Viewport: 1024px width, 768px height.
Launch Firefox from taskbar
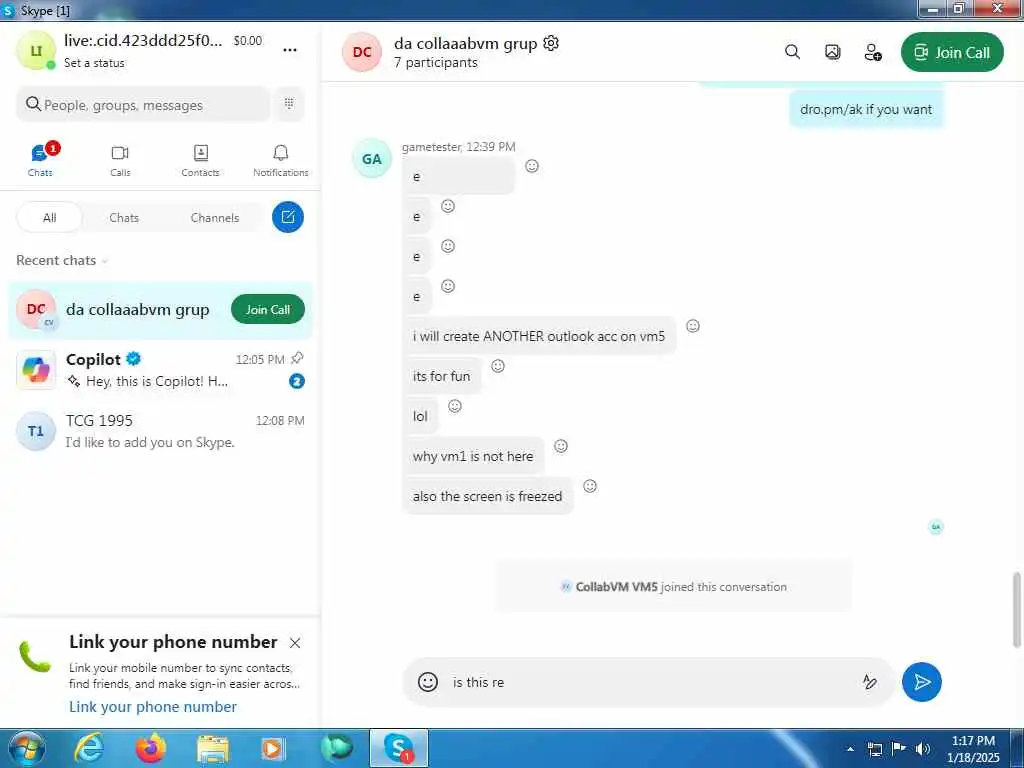pyautogui.click(x=150, y=748)
